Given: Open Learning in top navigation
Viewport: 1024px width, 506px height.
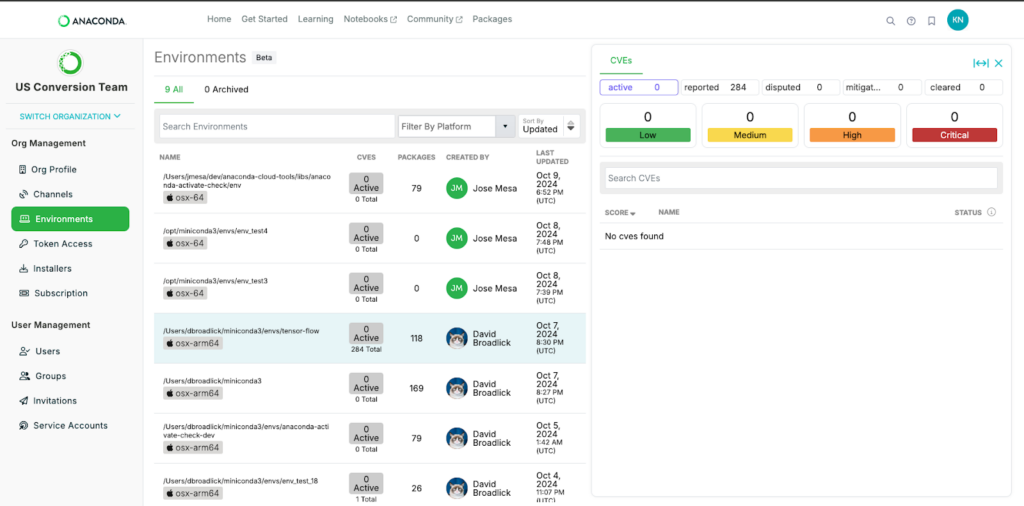Looking at the screenshot, I should pos(315,20).
